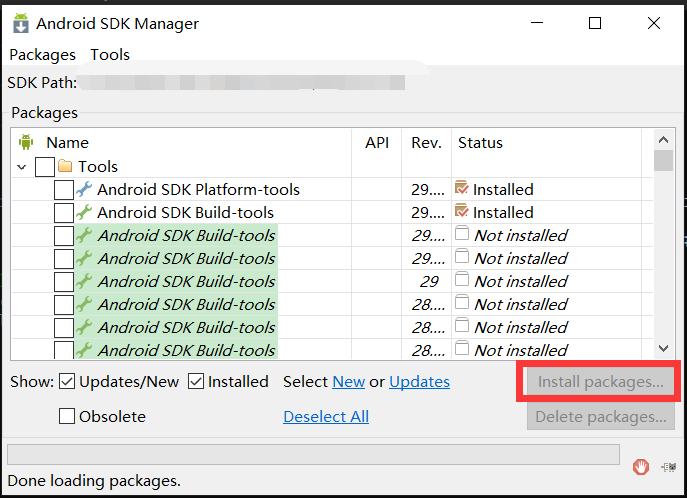This screenshot has width=687, height=498.
Task: Click the SDK Path value field
Action: pyautogui.click(x=242, y=82)
